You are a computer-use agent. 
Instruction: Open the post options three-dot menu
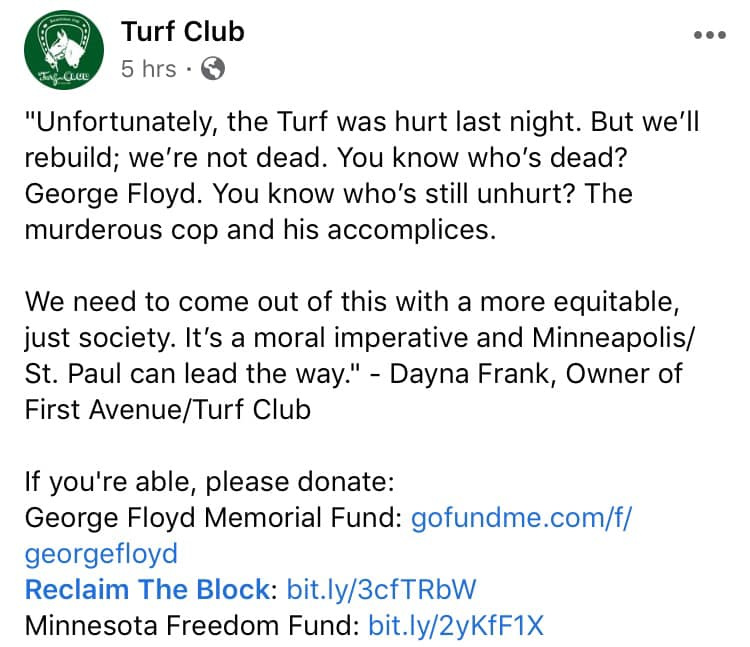point(710,35)
